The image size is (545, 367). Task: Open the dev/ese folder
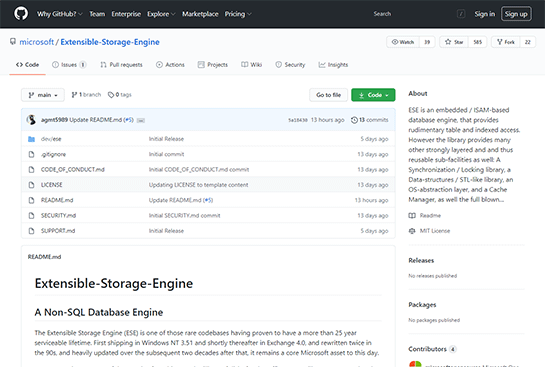point(51,139)
